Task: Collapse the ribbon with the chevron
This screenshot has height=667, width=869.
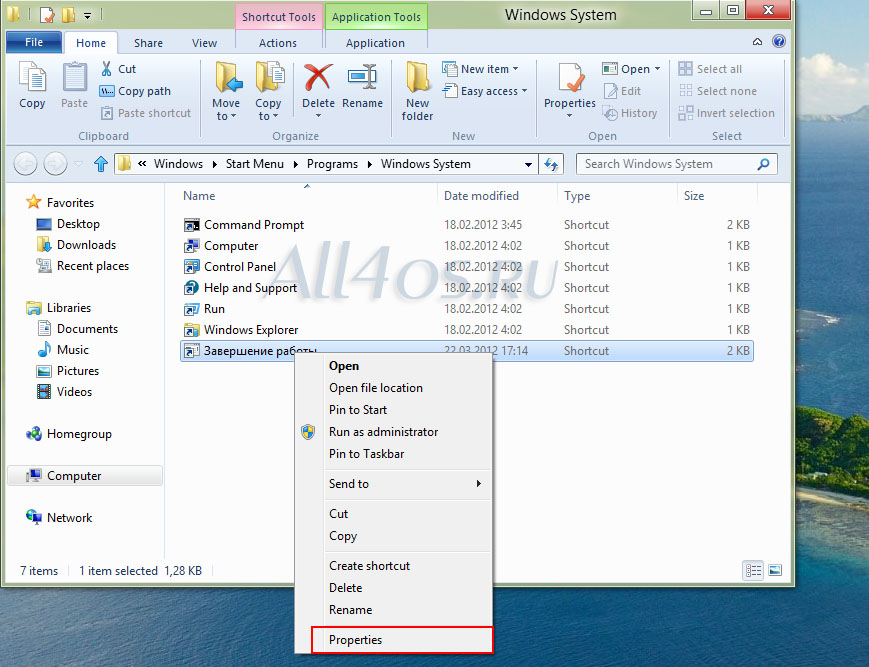Action: point(758,42)
